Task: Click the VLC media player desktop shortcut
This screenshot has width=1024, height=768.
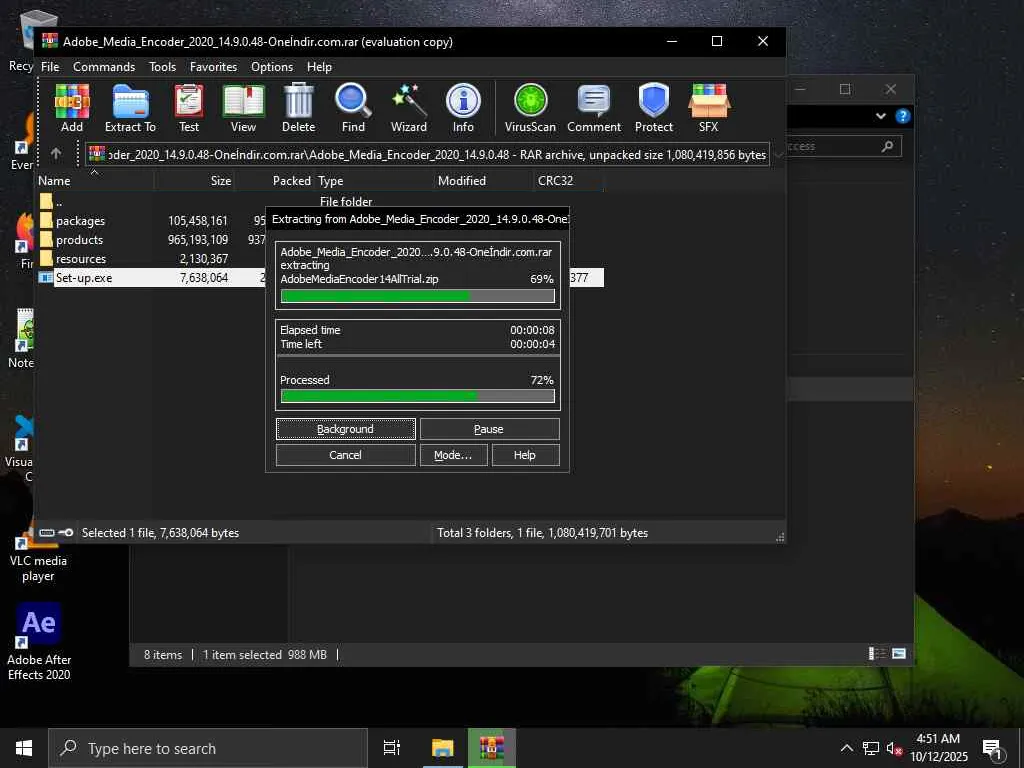Action: [x=38, y=552]
